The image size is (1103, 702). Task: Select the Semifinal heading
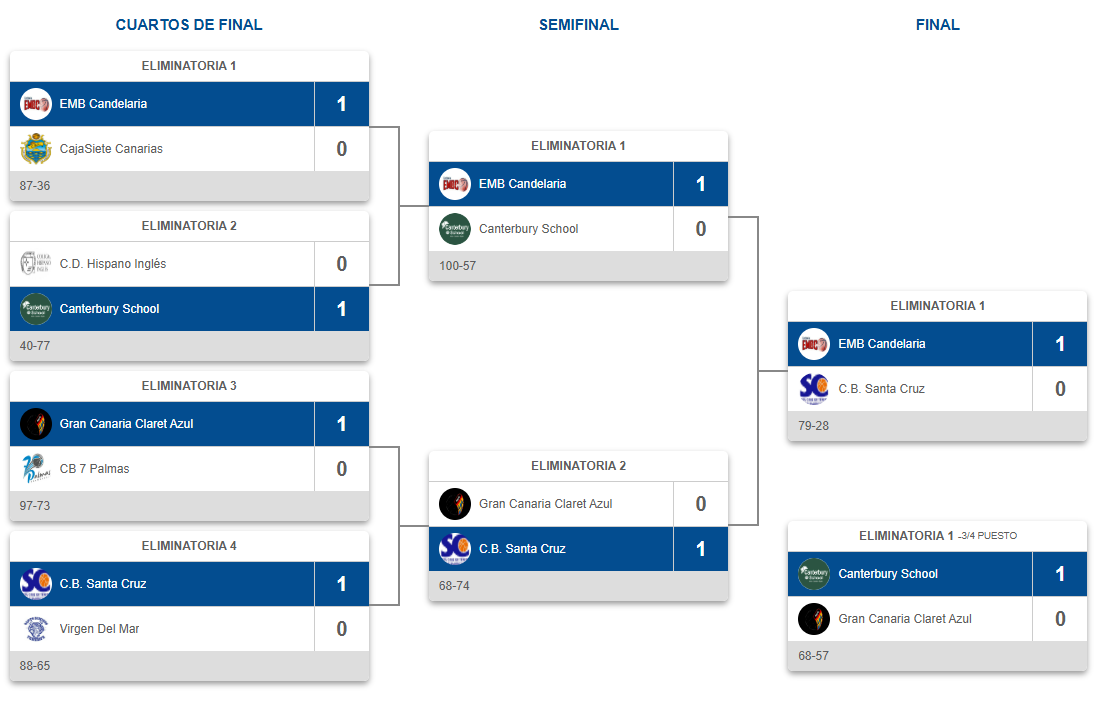click(578, 25)
